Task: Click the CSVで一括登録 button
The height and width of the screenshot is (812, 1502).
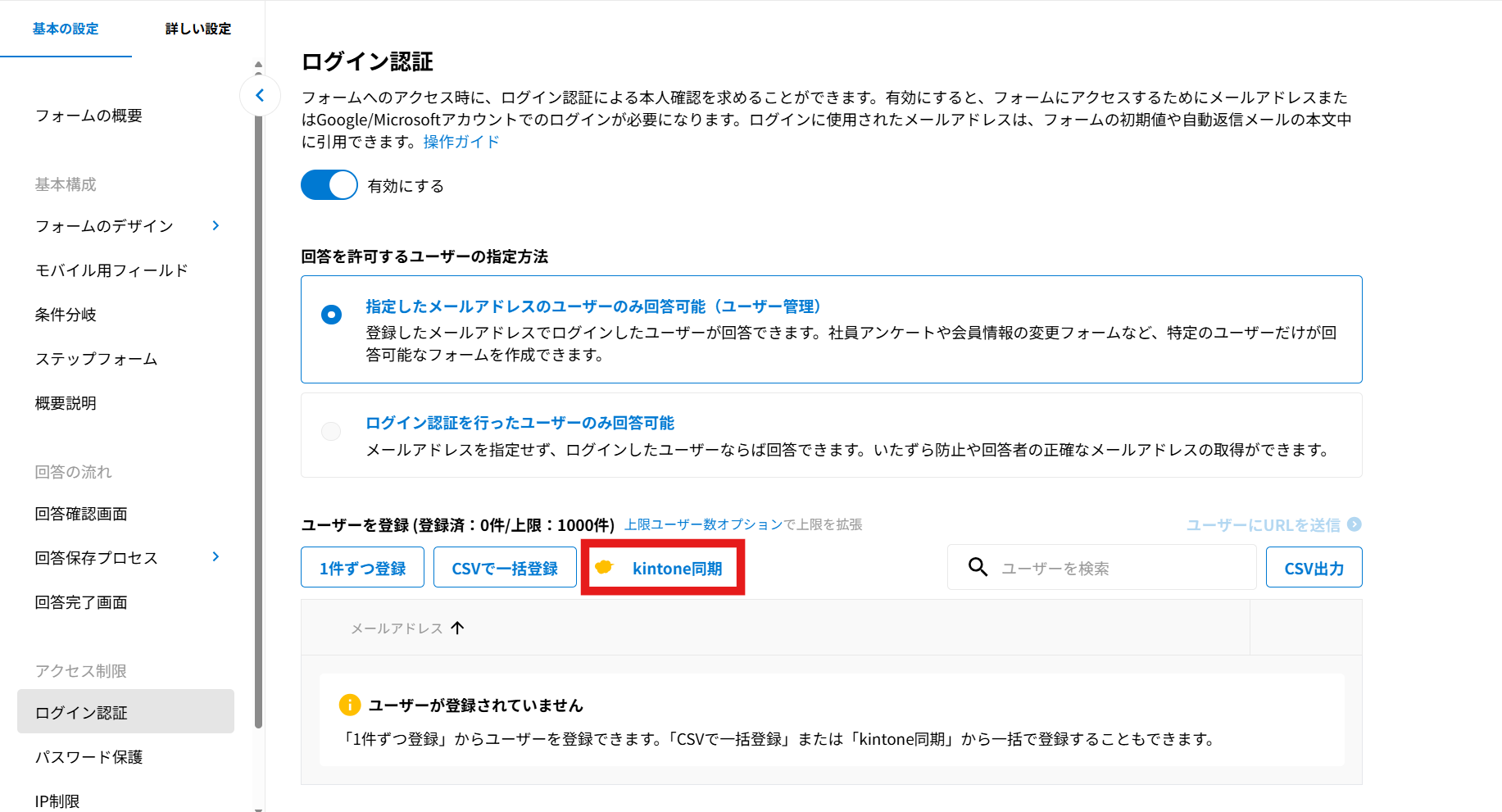Action: pyautogui.click(x=505, y=568)
